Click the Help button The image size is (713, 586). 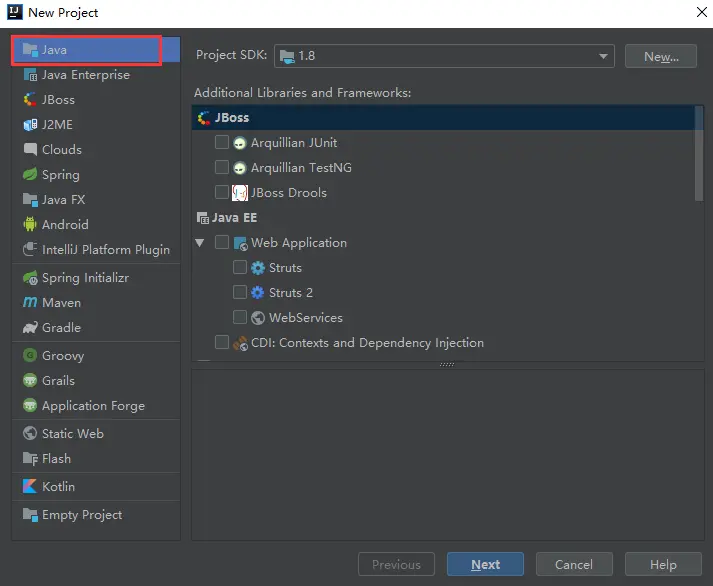point(663,564)
